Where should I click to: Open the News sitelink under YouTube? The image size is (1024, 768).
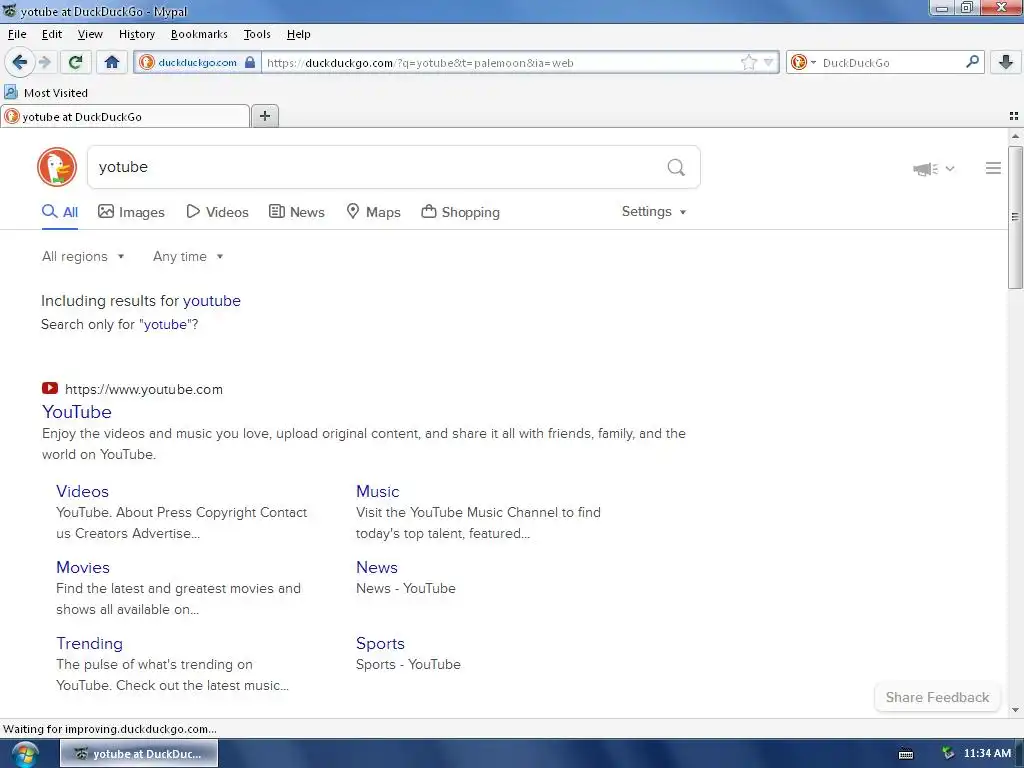[x=377, y=568]
